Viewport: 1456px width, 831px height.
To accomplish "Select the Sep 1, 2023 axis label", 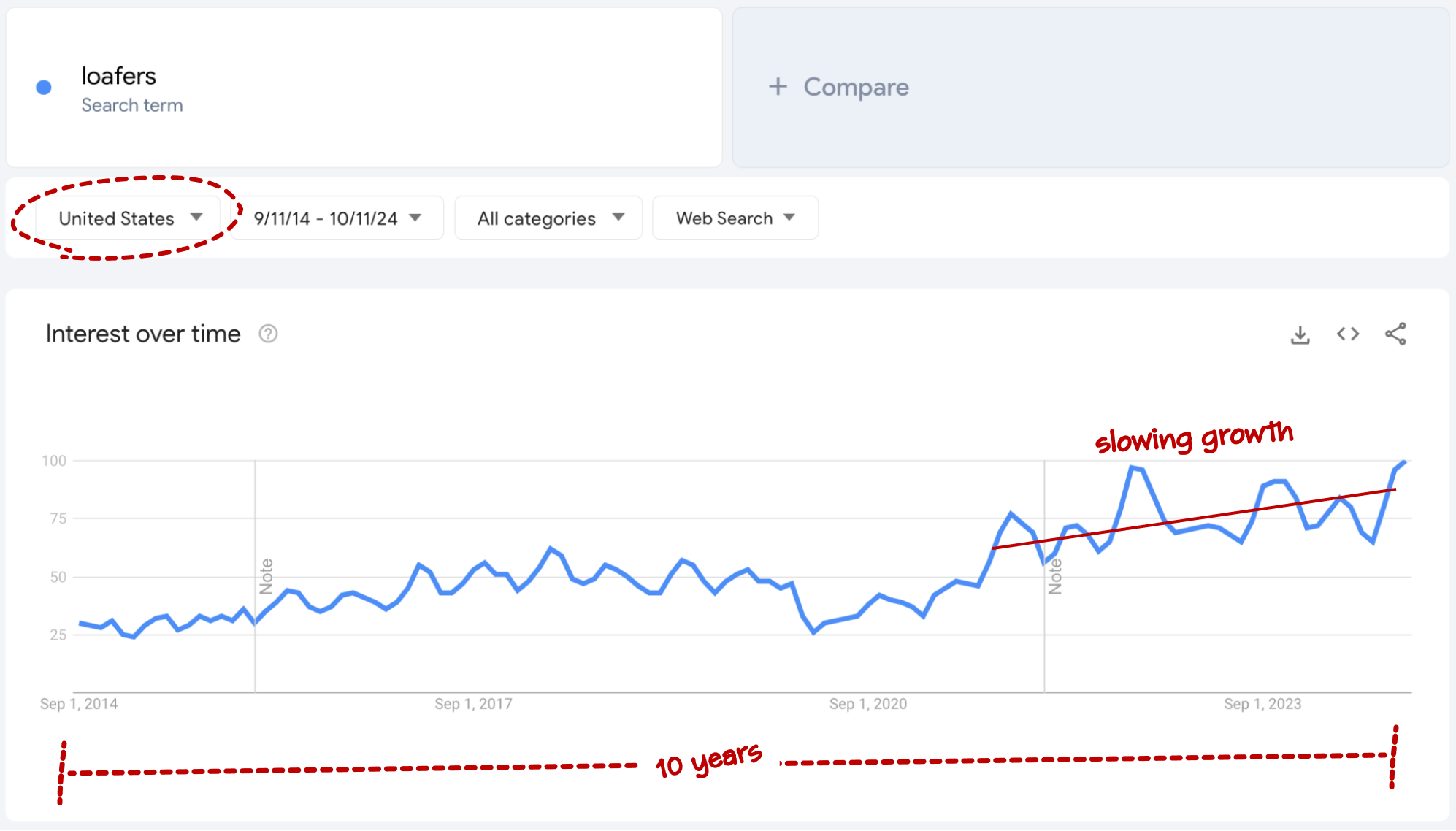I will (1262, 704).
